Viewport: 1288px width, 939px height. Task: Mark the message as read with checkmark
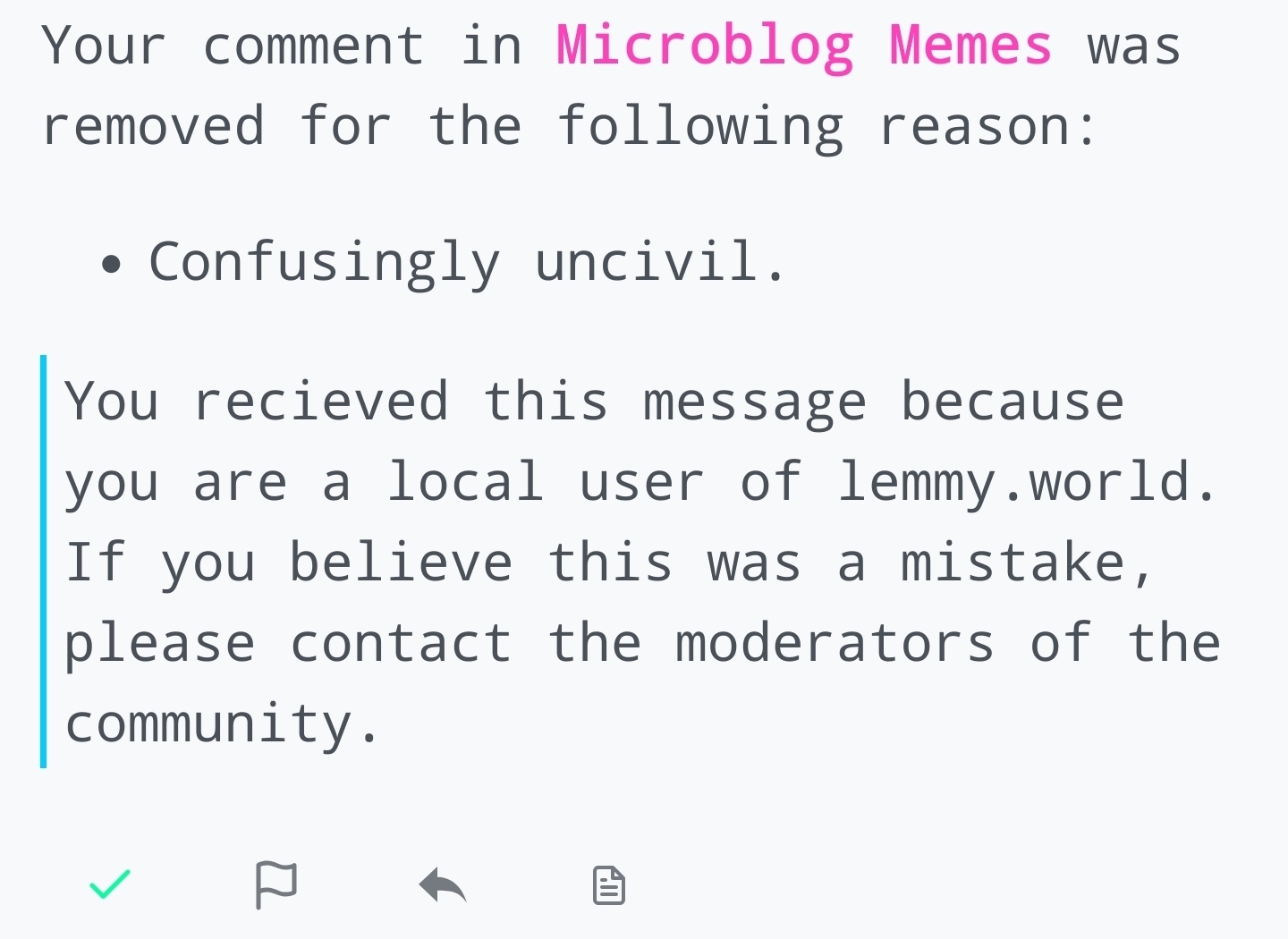click(110, 884)
